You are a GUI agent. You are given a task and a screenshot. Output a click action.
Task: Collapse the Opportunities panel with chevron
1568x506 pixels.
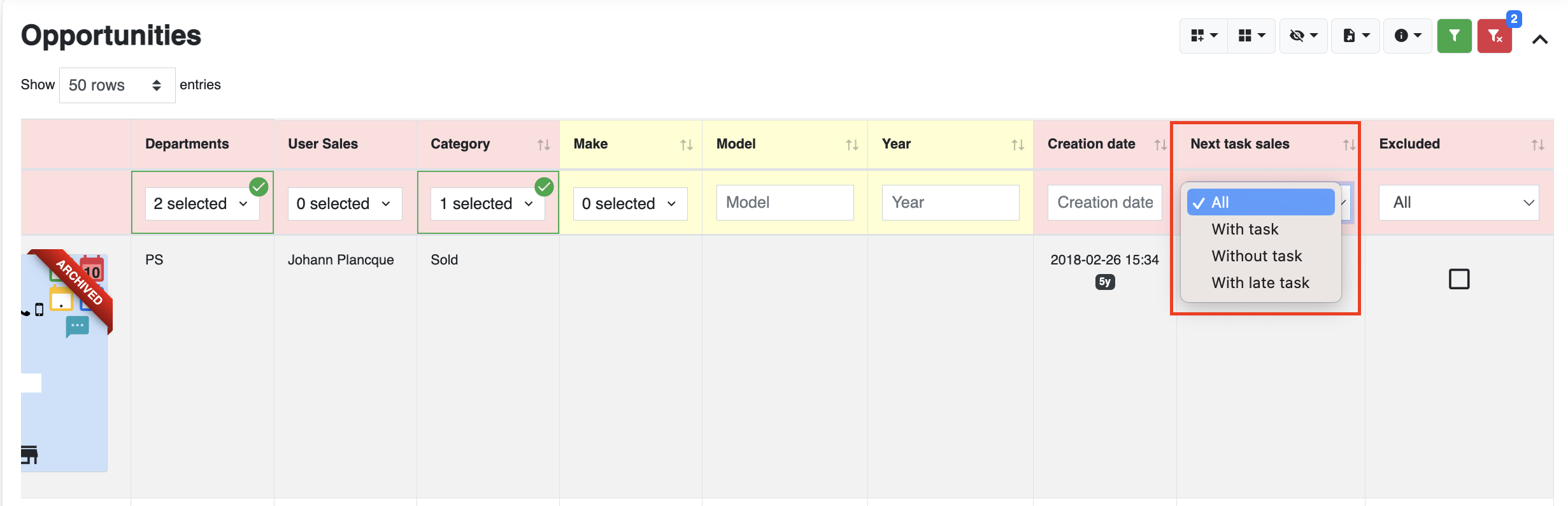[x=1539, y=40]
